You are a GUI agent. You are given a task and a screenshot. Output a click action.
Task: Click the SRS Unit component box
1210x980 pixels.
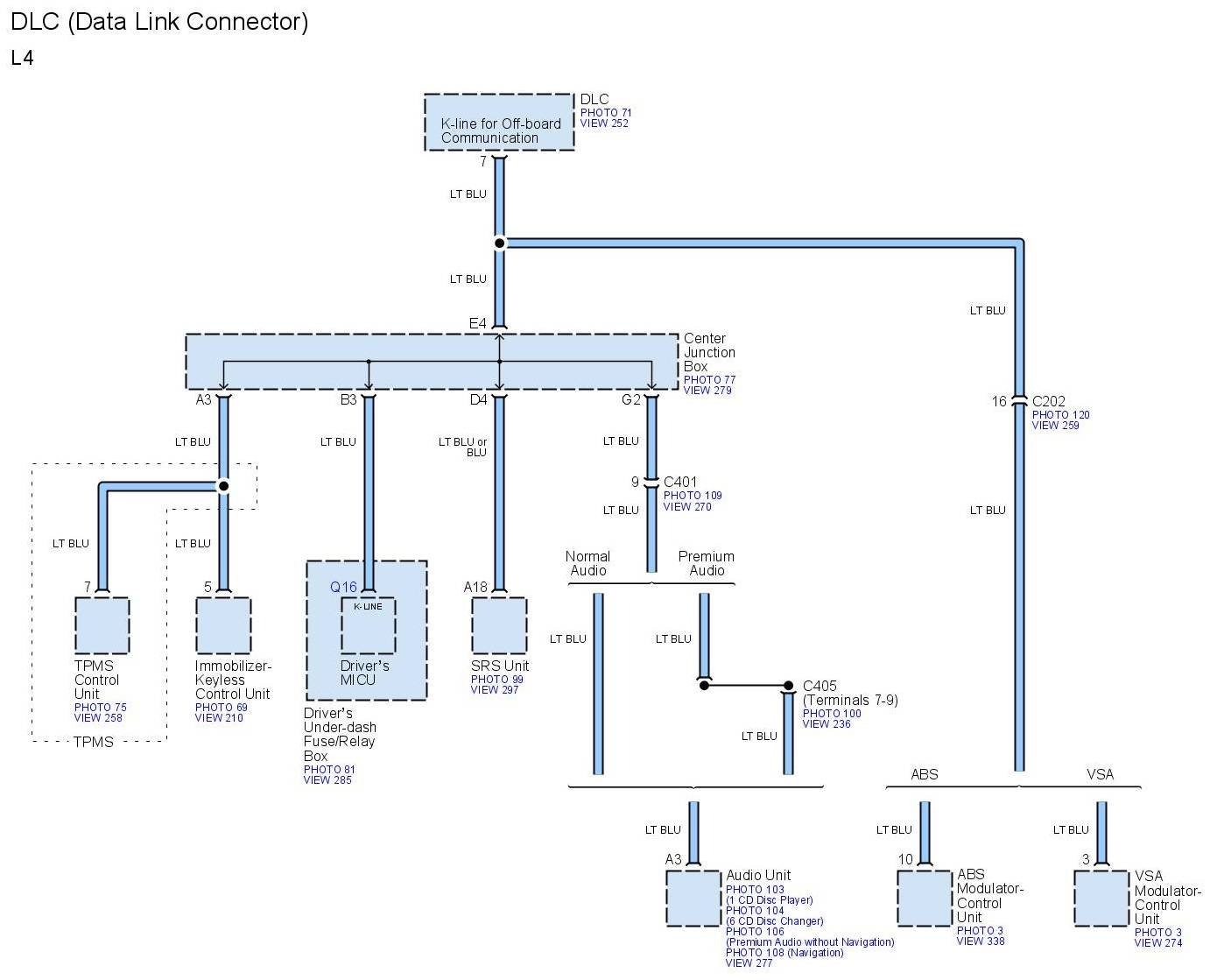pyautogui.click(x=499, y=625)
